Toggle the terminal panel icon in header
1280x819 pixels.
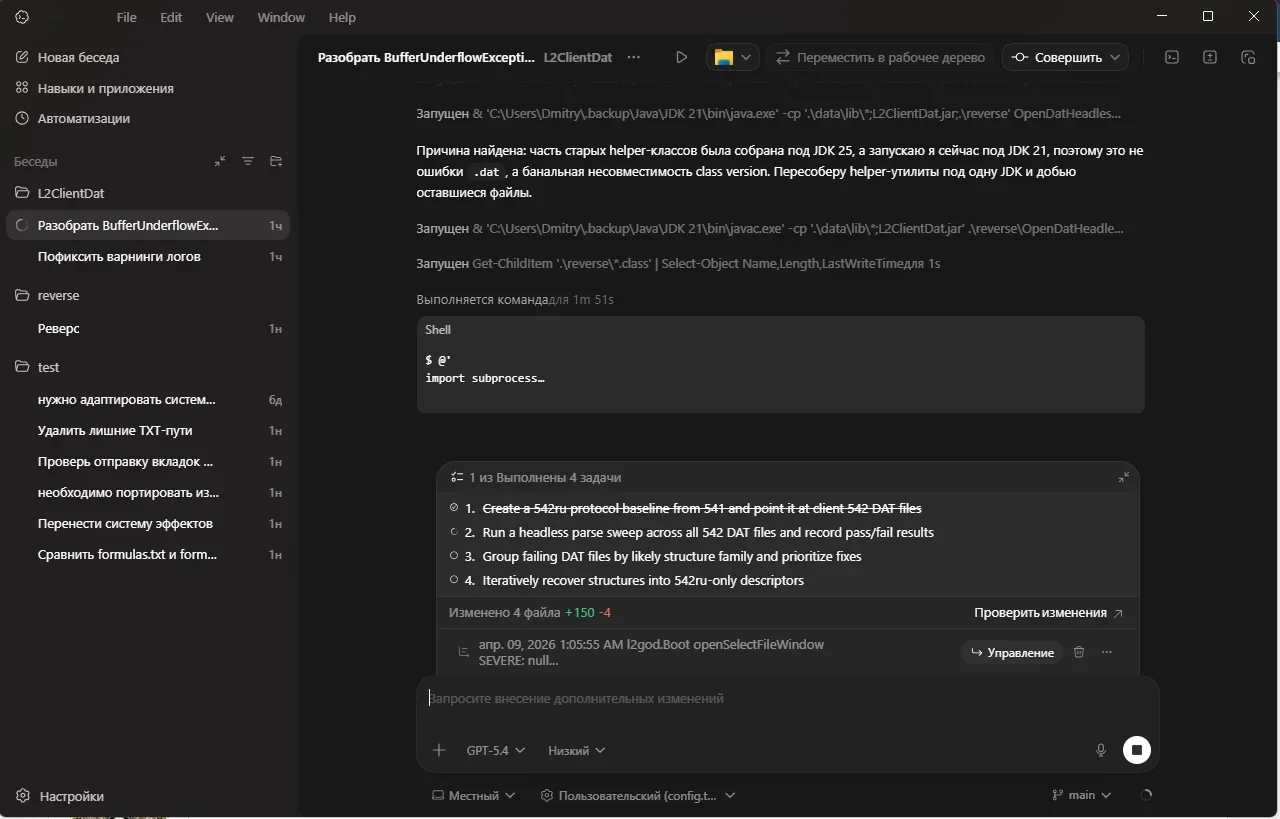pos(1172,58)
